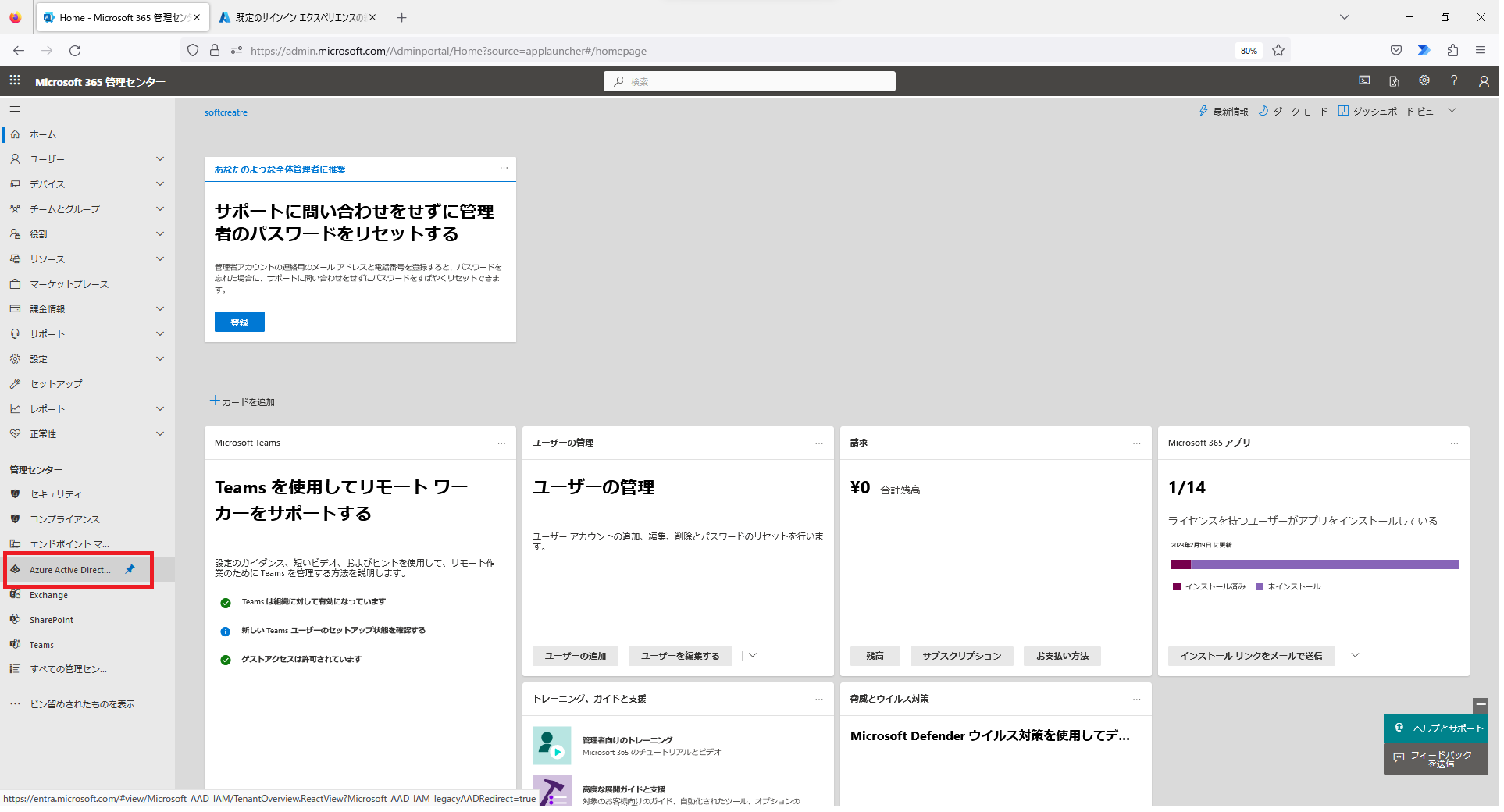Click 残高 button

875,656
